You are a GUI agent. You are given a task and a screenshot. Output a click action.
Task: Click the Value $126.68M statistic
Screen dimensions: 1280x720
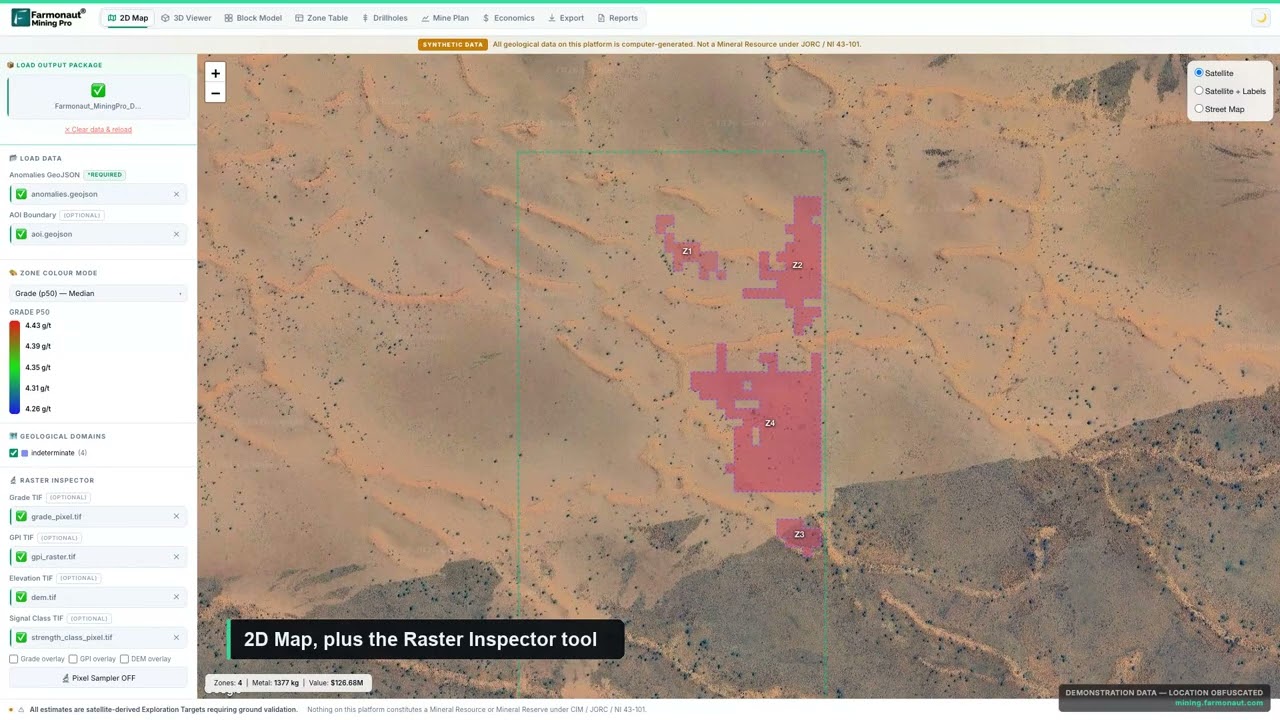336,683
